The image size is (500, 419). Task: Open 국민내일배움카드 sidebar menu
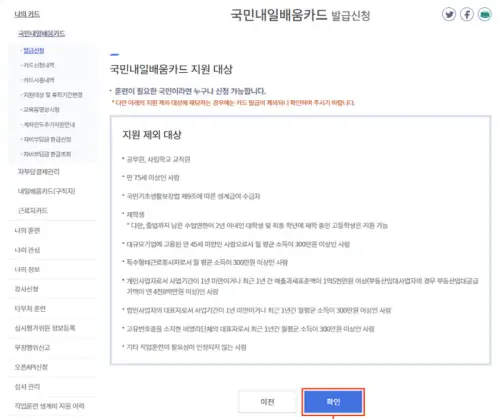pyautogui.click(x=41, y=33)
